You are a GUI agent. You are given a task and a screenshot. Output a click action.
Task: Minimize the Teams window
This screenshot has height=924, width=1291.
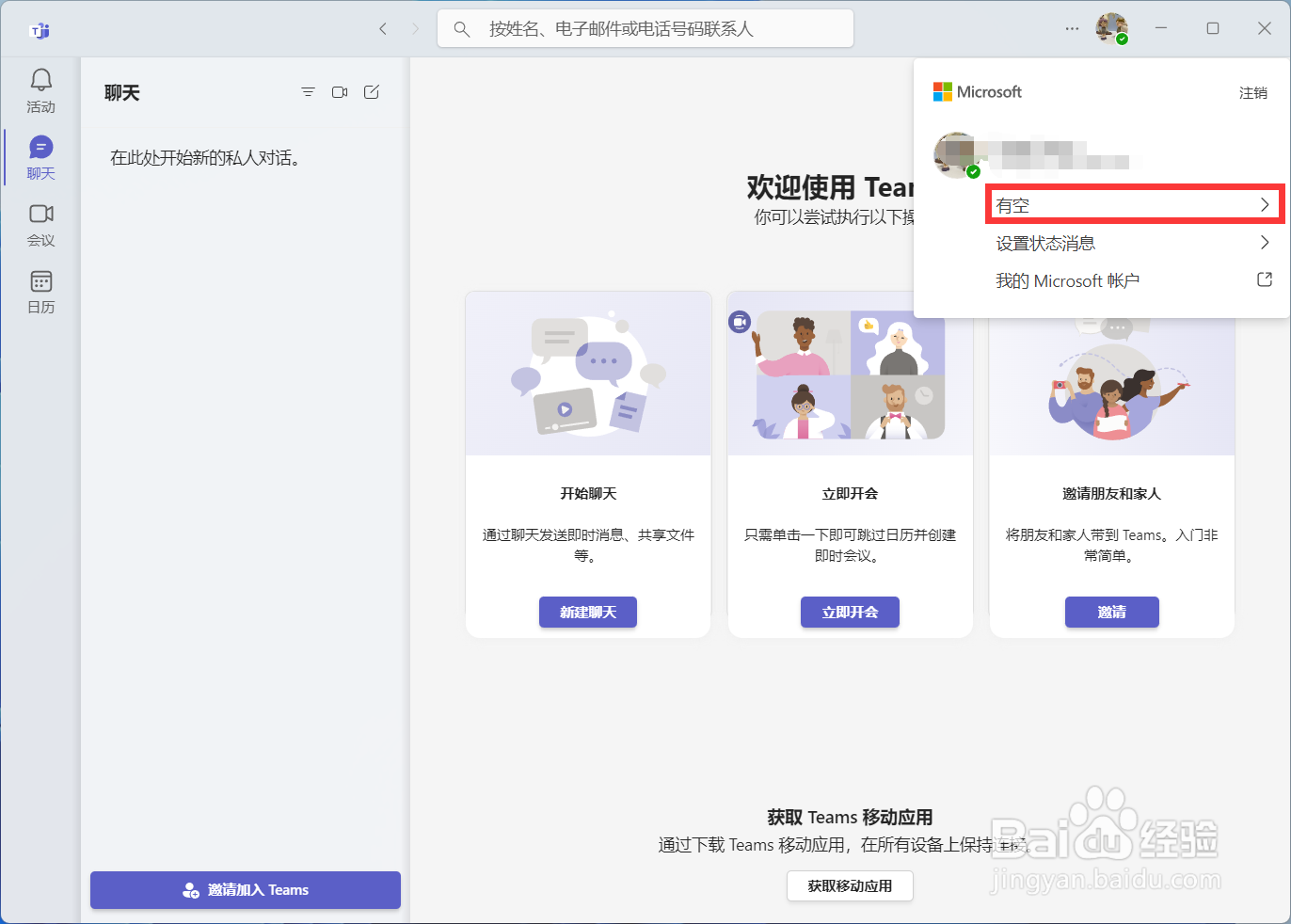coord(1161,28)
